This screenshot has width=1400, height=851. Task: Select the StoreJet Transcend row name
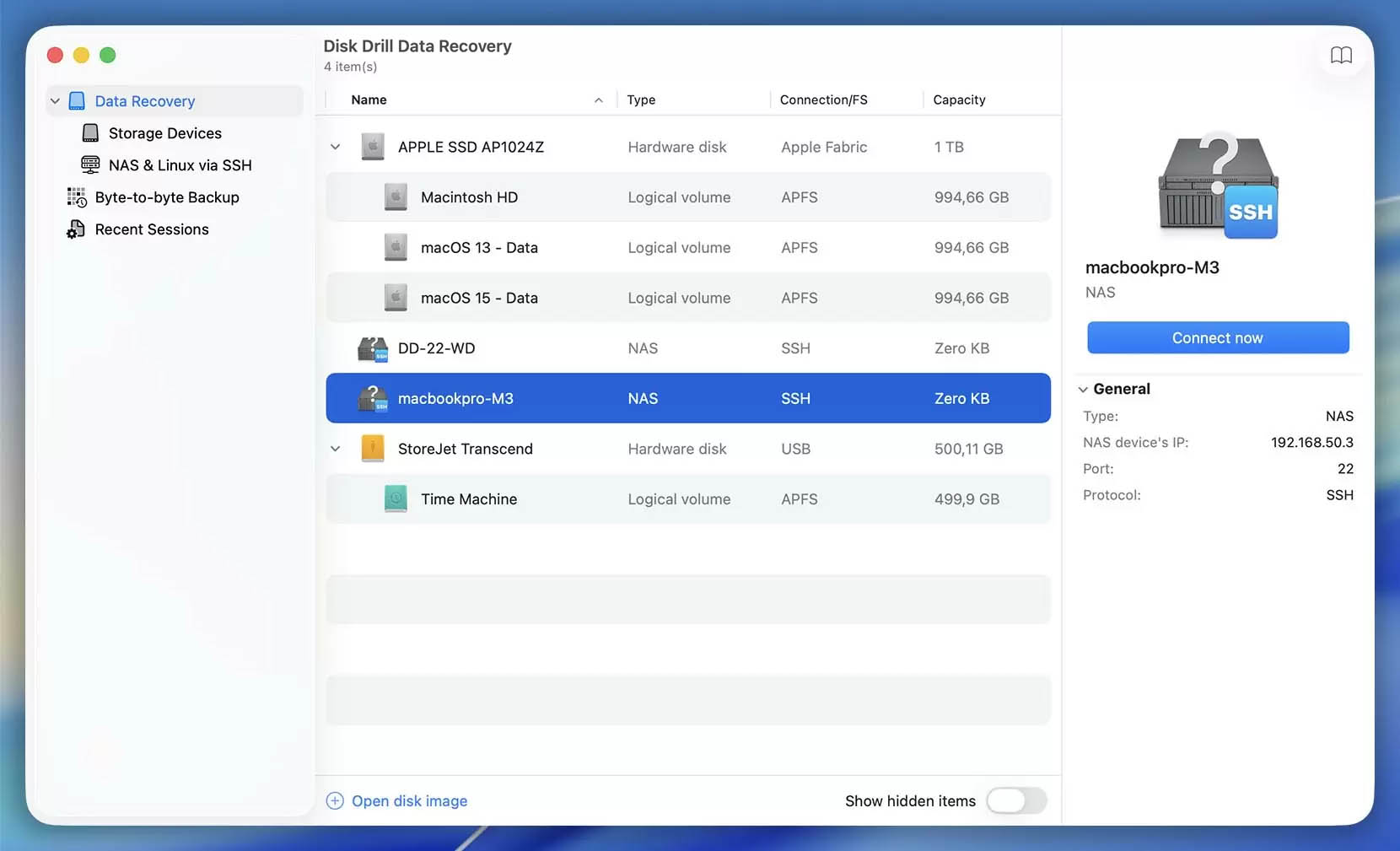pos(466,449)
